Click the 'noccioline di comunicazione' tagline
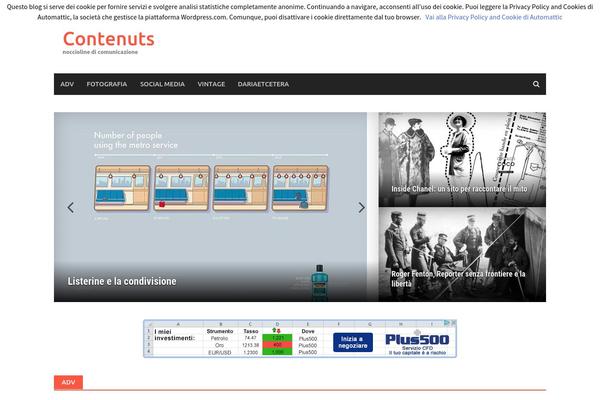This screenshot has width=600, height=400. tap(100, 52)
